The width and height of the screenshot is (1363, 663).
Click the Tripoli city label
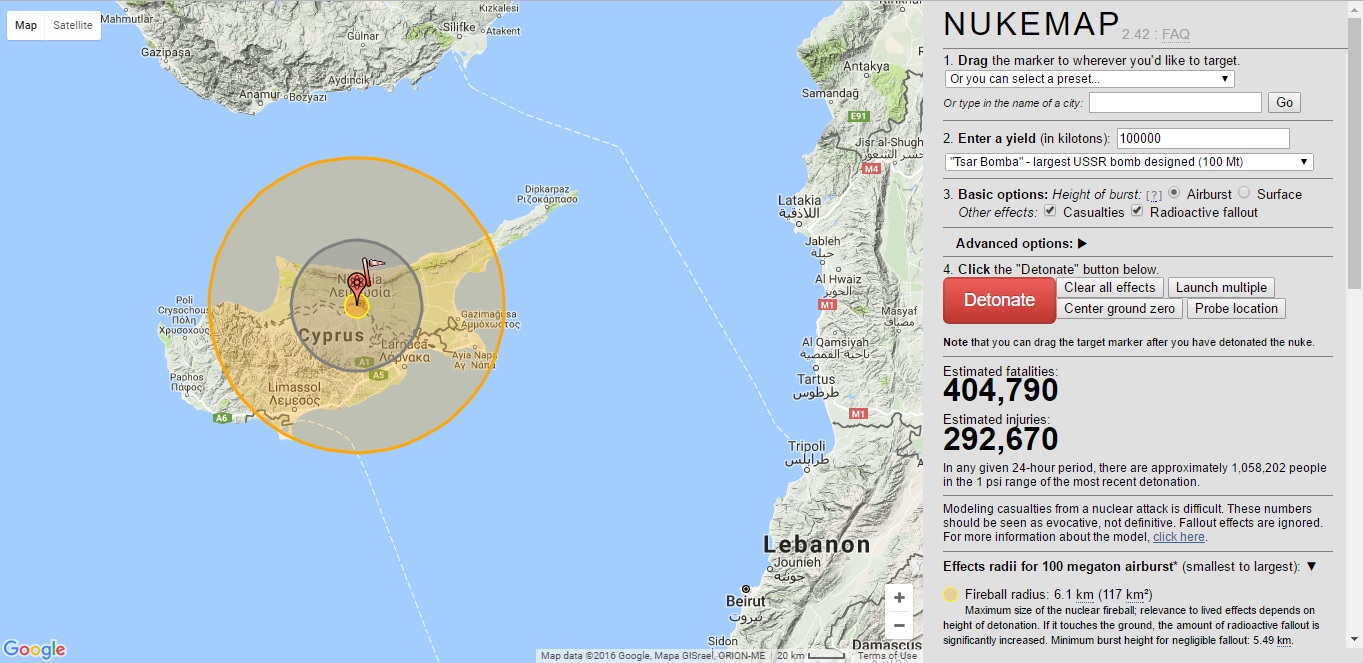coord(807,446)
